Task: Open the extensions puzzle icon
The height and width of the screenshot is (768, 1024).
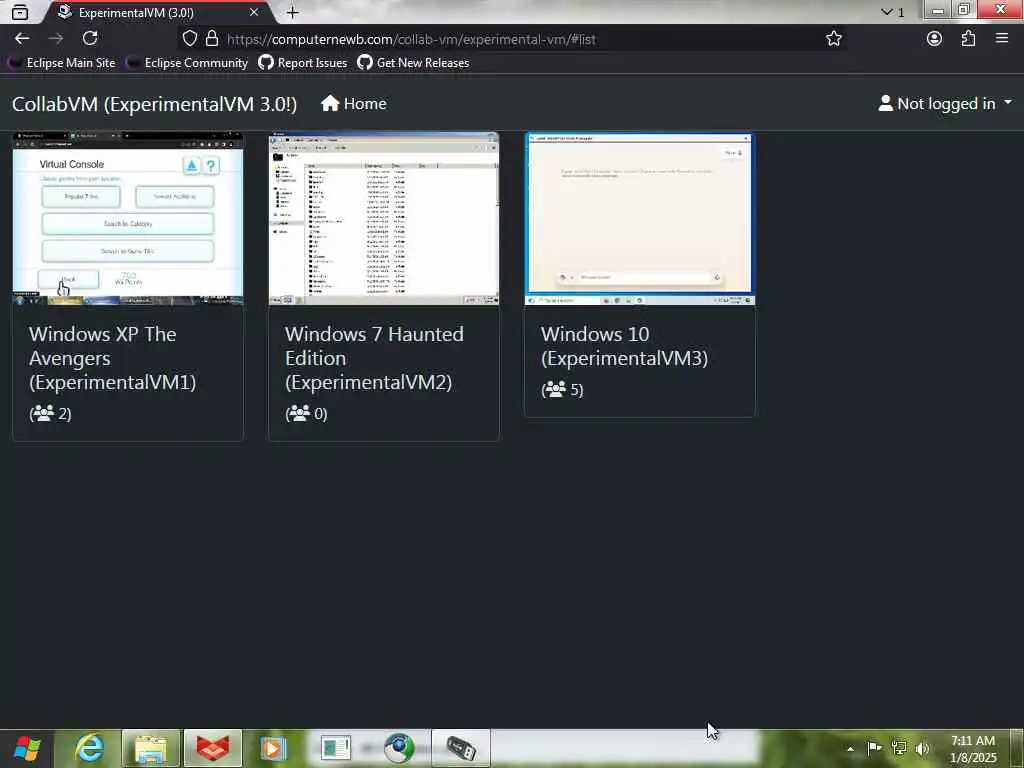Action: pos(968,39)
